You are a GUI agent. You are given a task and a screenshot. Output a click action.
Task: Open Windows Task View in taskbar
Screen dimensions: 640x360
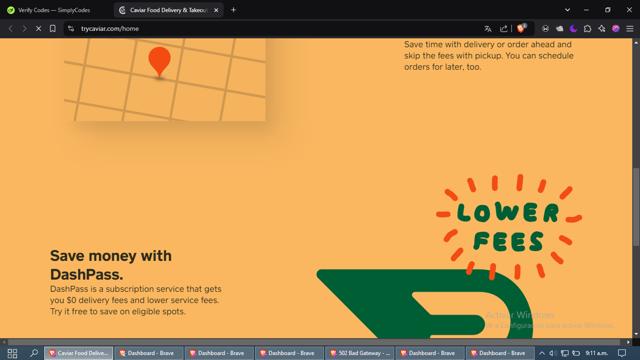pyautogui.click(x=12, y=353)
